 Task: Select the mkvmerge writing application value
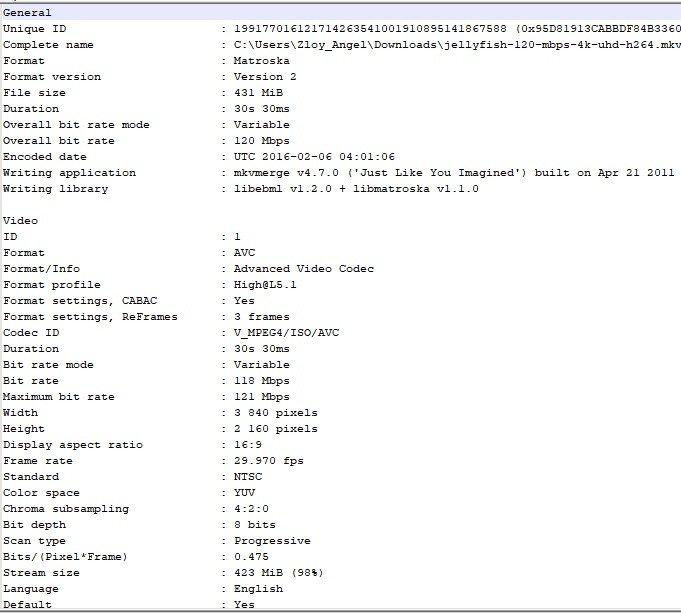454,173
